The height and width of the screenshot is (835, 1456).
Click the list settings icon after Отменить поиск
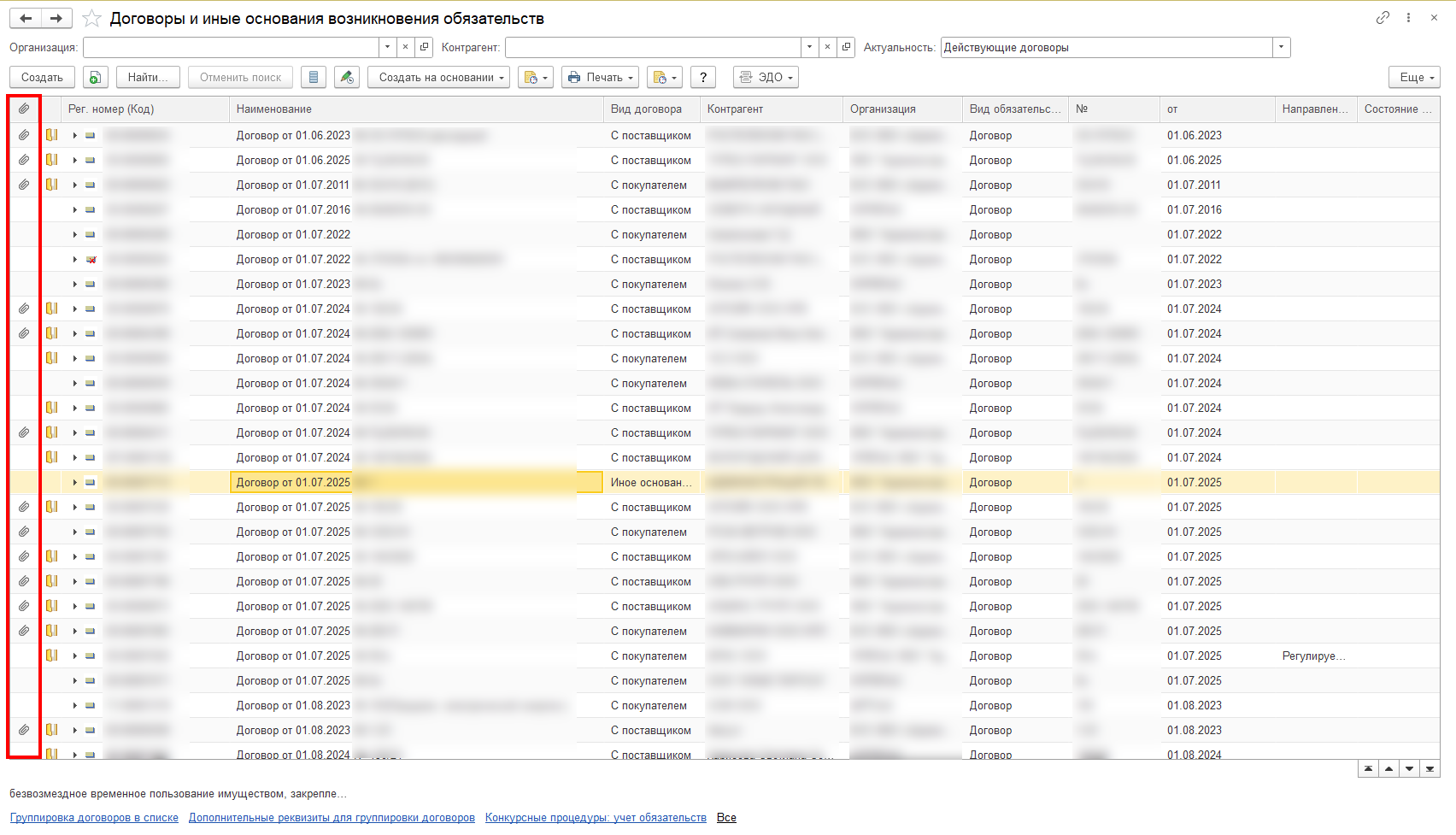[x=314, y=78]
